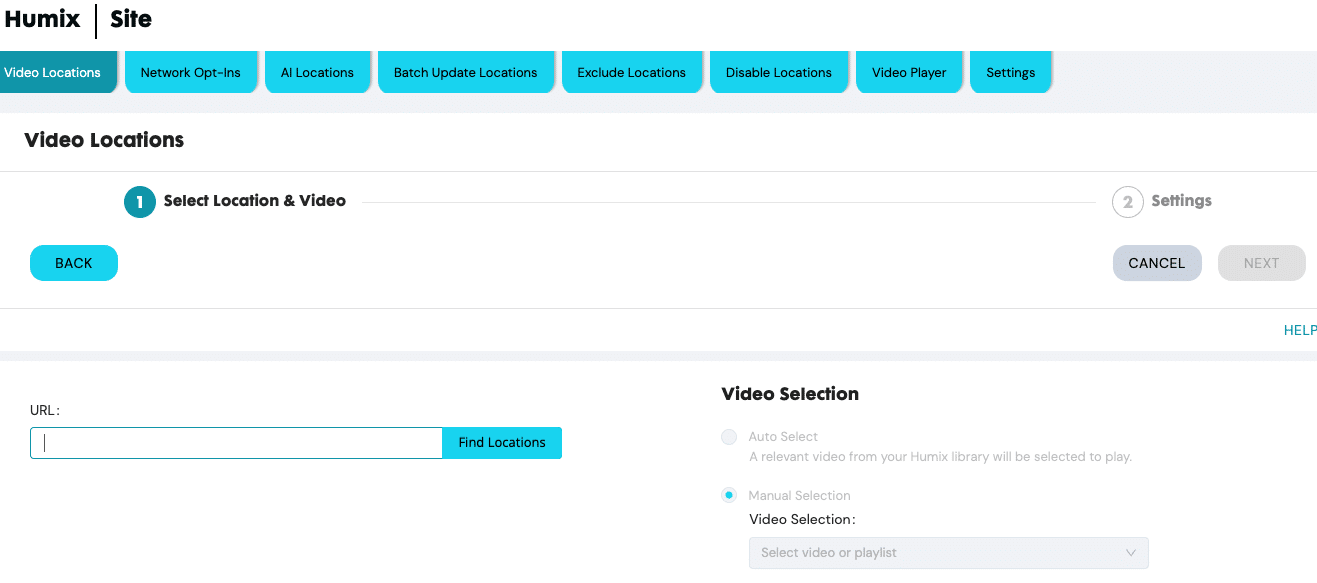1317x583 pixels.
Task: Open the Video Player tab
Action: click(909, 72)
